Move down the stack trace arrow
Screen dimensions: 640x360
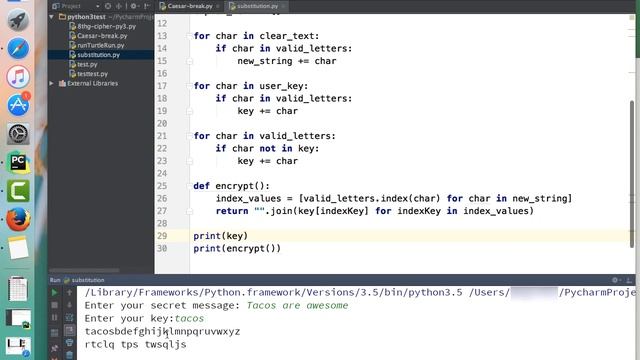[x=69, y=305]
